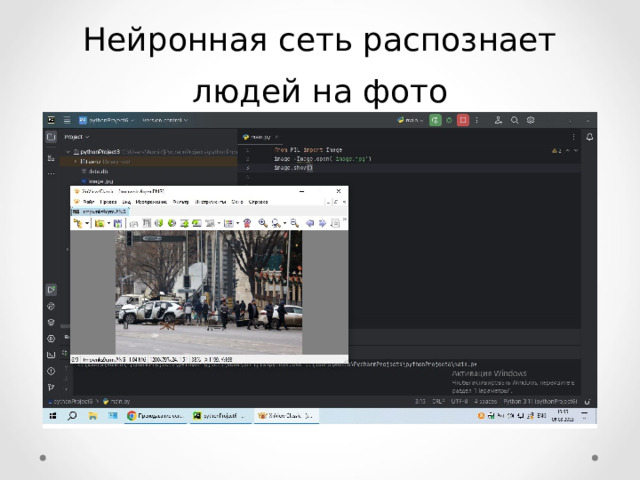Open PyCharm settings gear icon
This screenshot has height=480, width=640.
point(531,120)
